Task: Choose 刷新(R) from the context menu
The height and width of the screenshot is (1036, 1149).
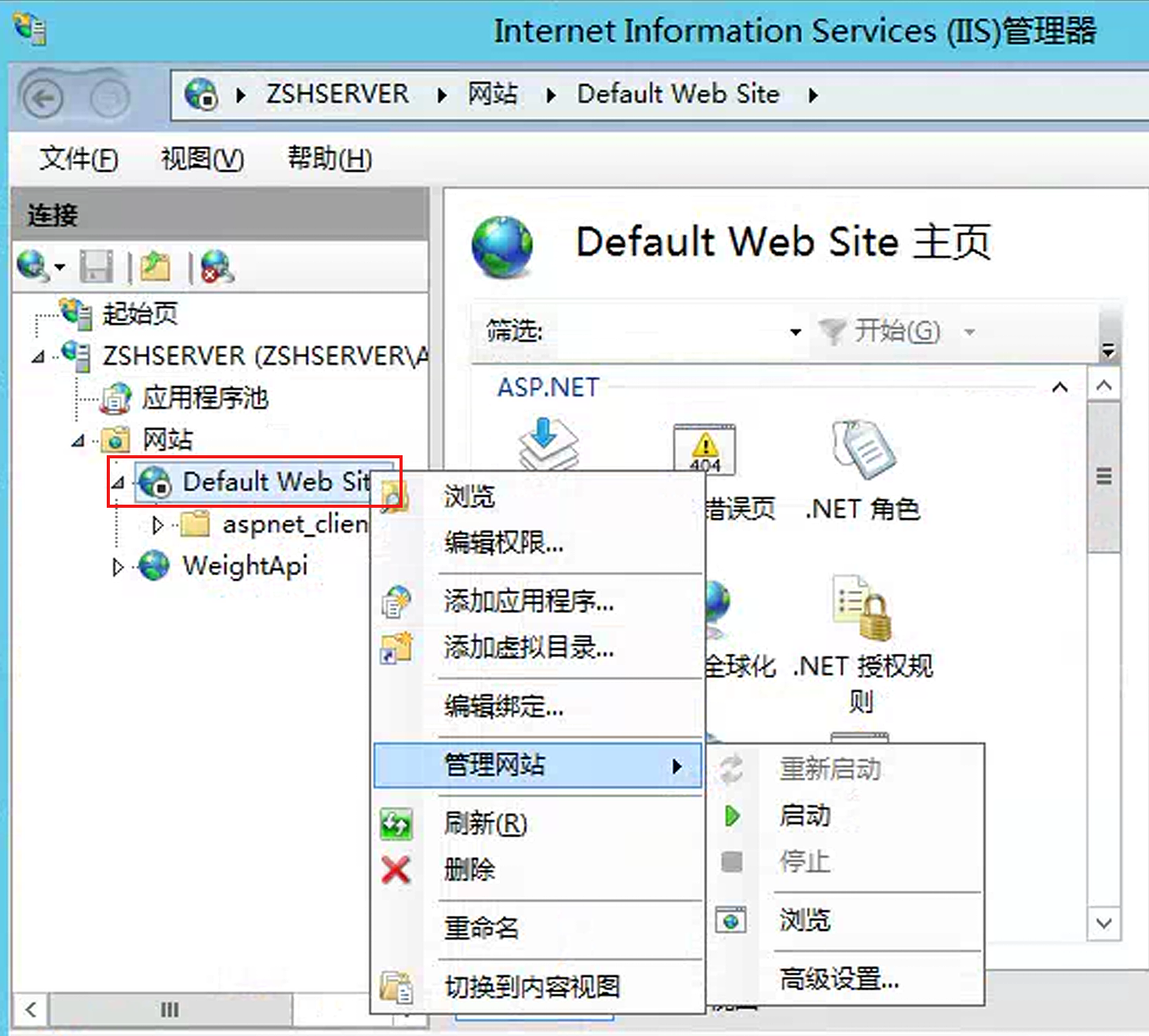Action: (x=538, y=823)
